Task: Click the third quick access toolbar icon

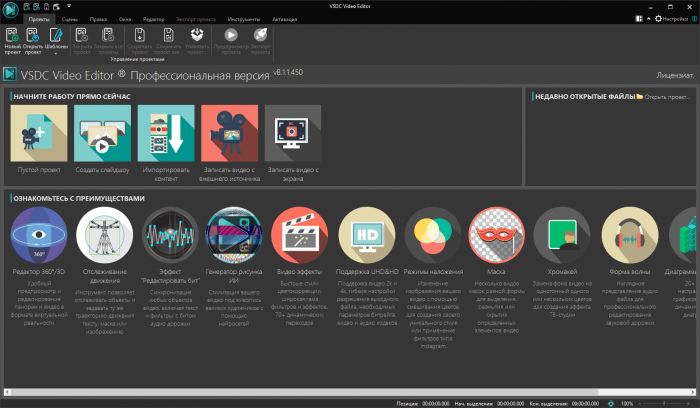Action: click(46, 6)
